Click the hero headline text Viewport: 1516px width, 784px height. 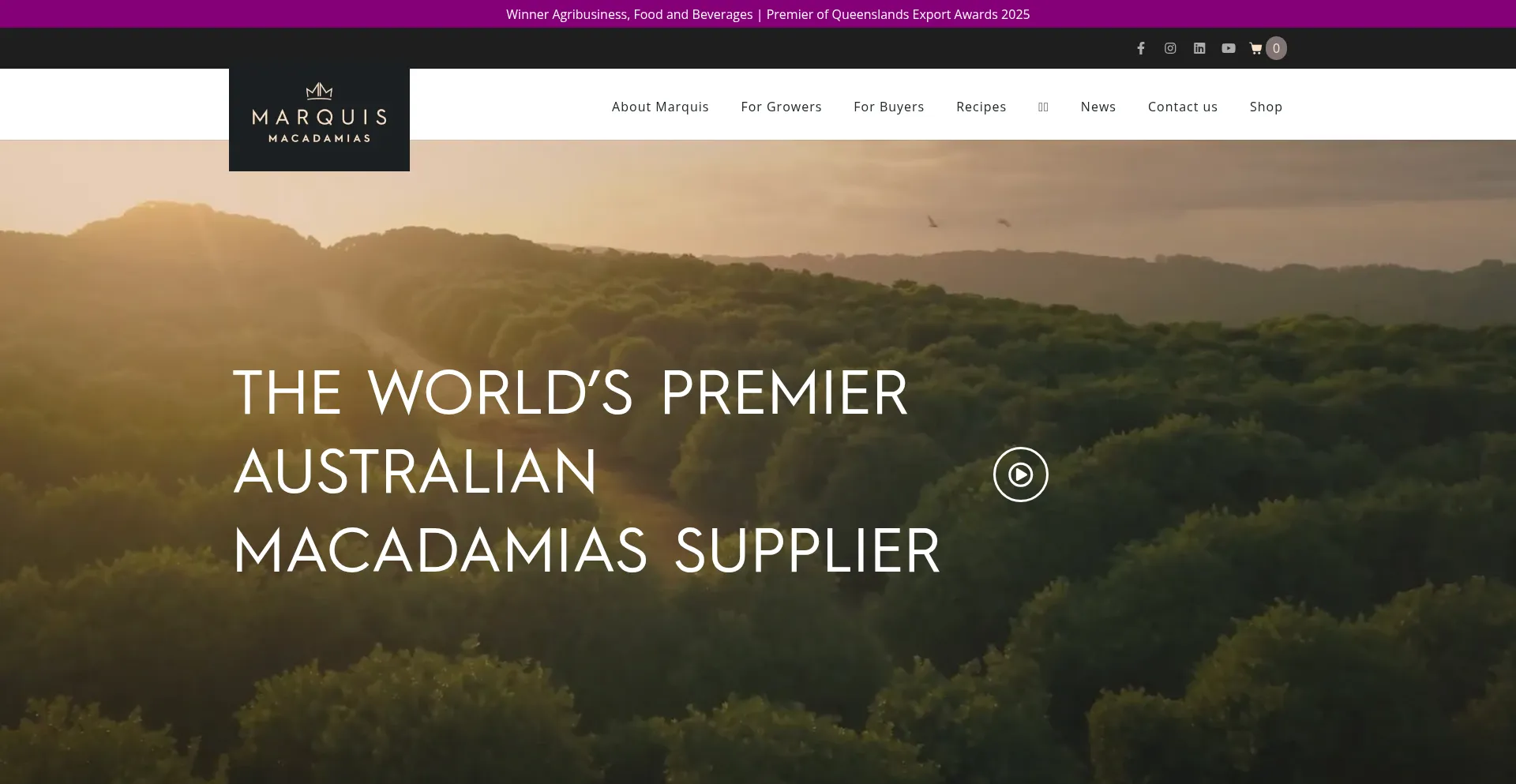coord(587,471)
